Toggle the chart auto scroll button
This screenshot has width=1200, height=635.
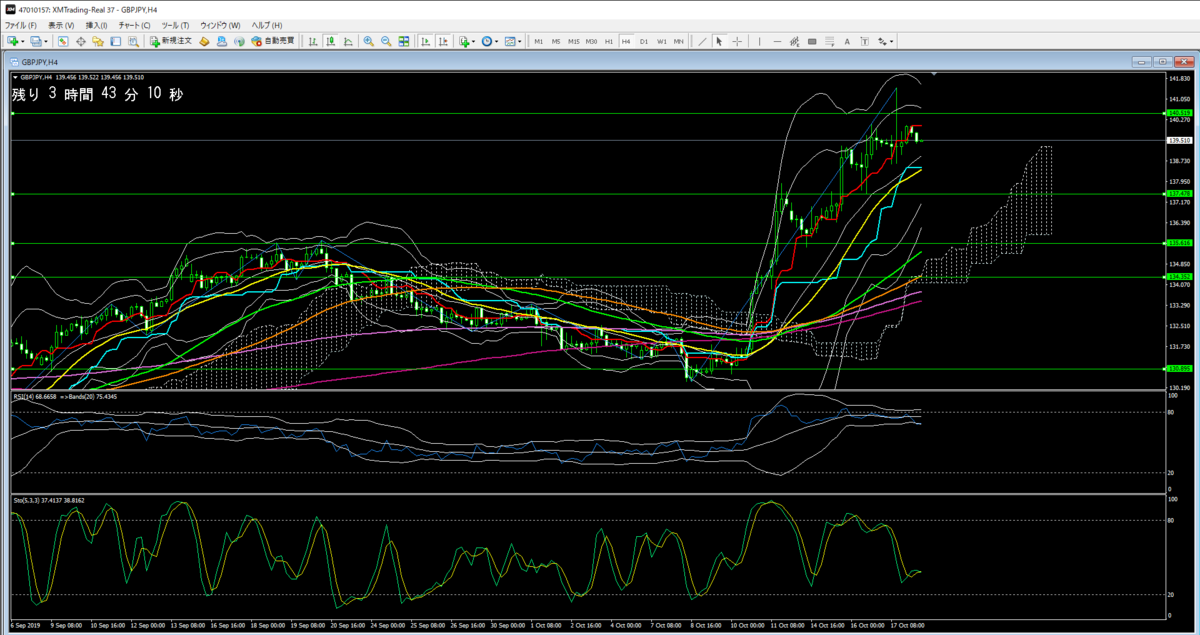(x=425, y=41)
